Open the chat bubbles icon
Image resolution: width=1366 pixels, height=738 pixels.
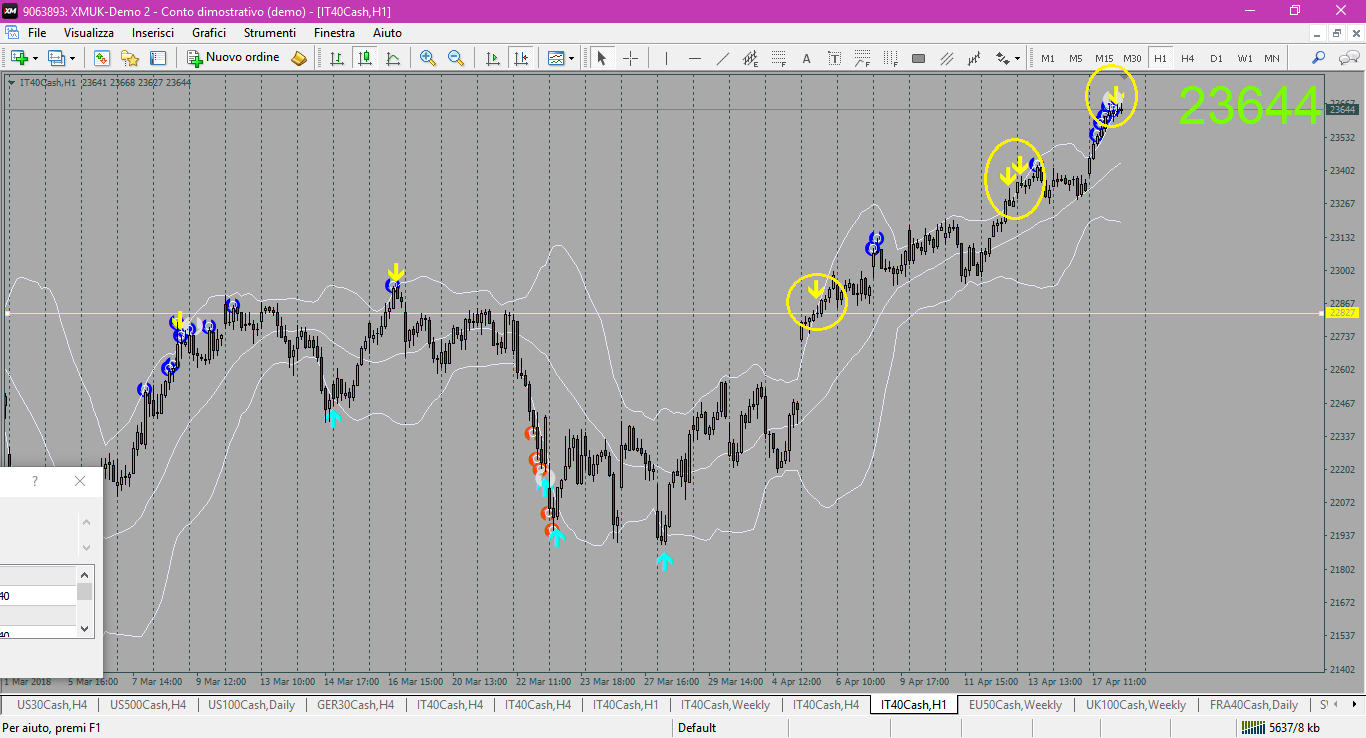pos(1347,58)
